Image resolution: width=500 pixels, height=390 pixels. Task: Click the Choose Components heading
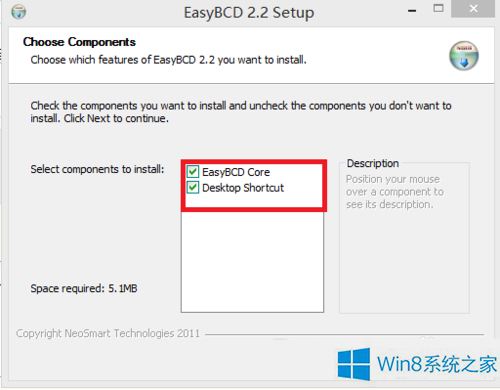[x=79, y=42]
